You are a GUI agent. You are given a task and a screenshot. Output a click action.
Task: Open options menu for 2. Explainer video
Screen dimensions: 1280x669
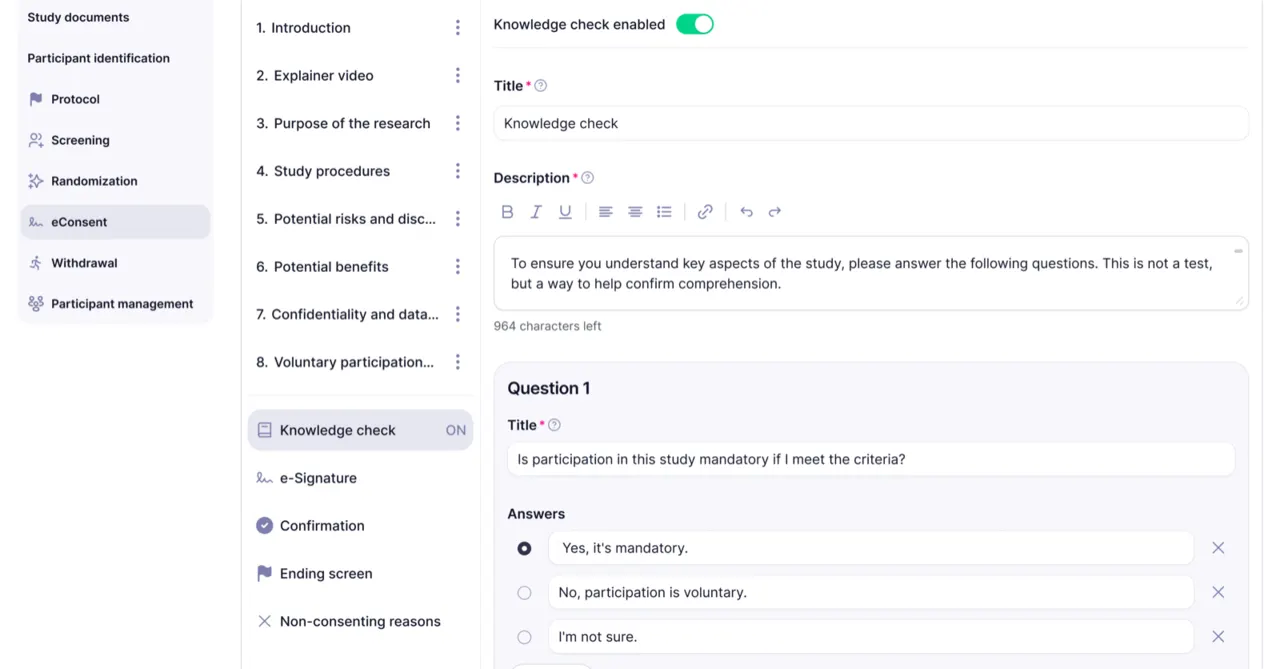pyautogui.click(x=458, y=75)
